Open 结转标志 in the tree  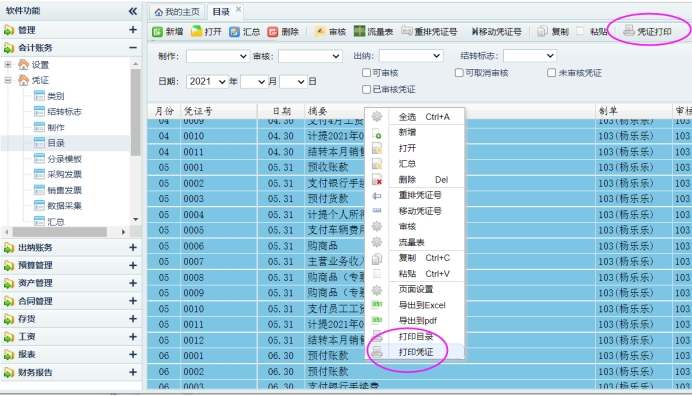click(64, 112)
